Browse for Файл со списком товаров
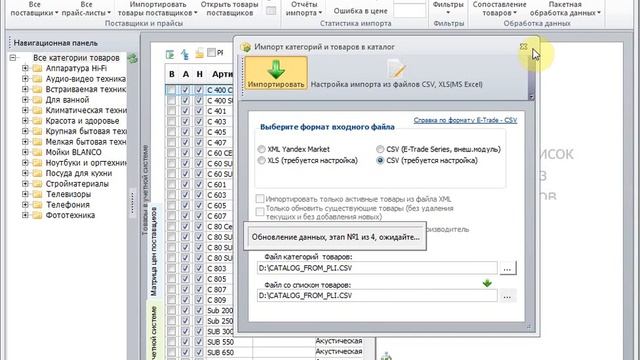 507,296
